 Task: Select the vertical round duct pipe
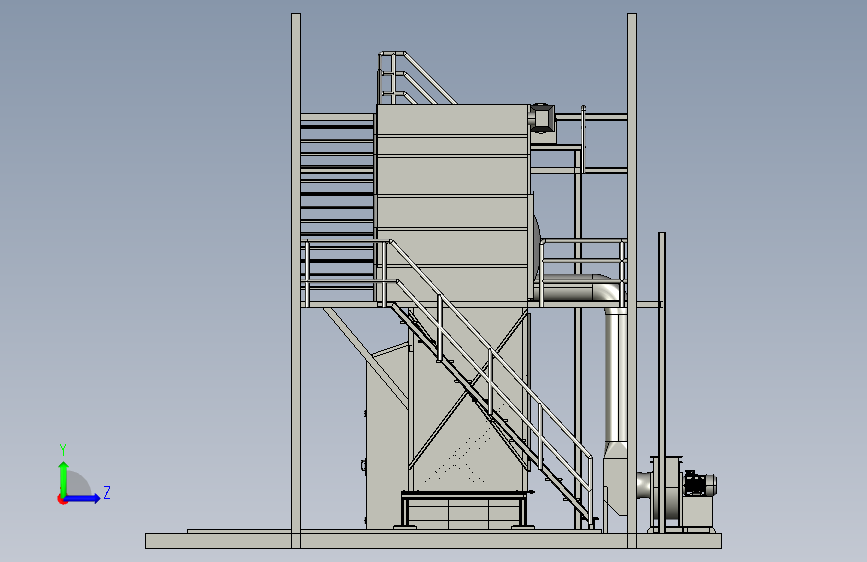point(615,376)
